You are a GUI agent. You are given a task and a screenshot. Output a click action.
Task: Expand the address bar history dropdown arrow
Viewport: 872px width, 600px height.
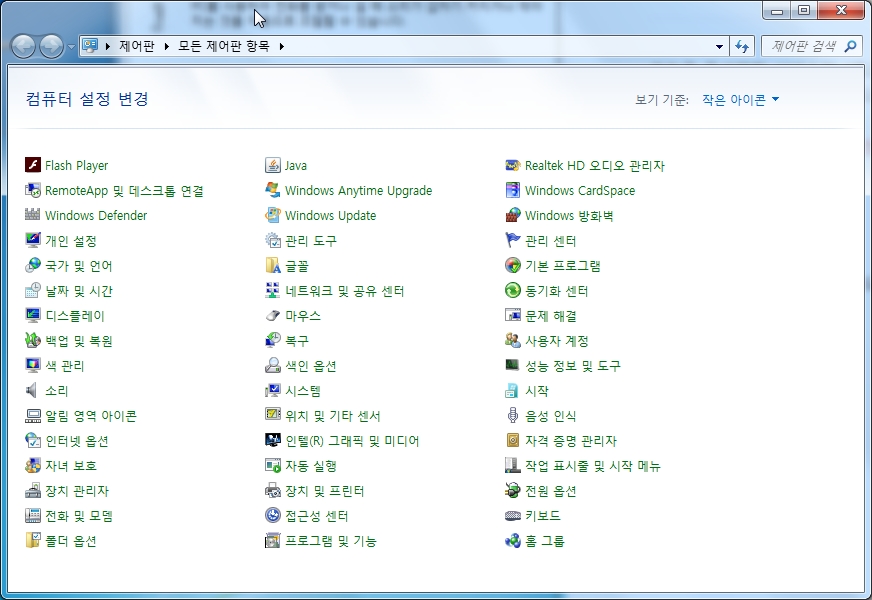coord(719,46)
